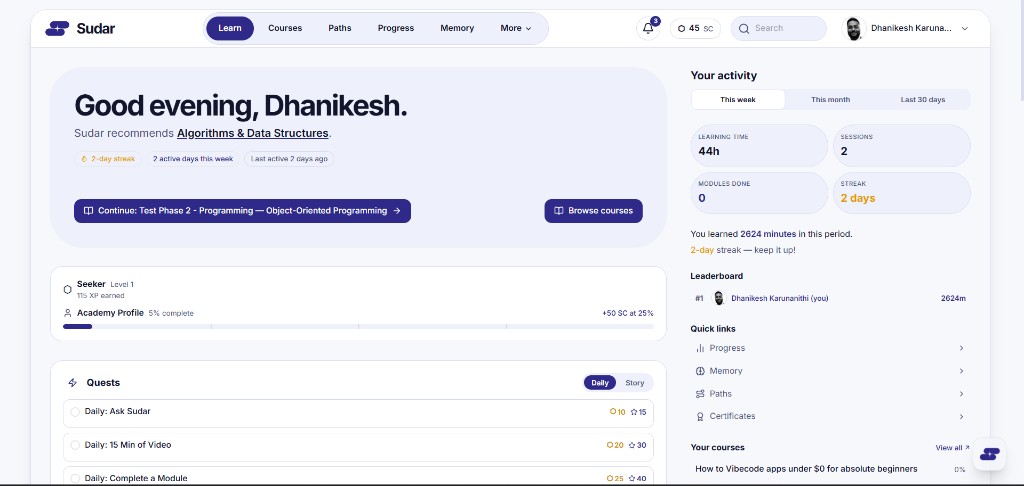This screenshot has height=486, width=1024.
Task: Open the Paths nav tab
Action: pos(340,28)
